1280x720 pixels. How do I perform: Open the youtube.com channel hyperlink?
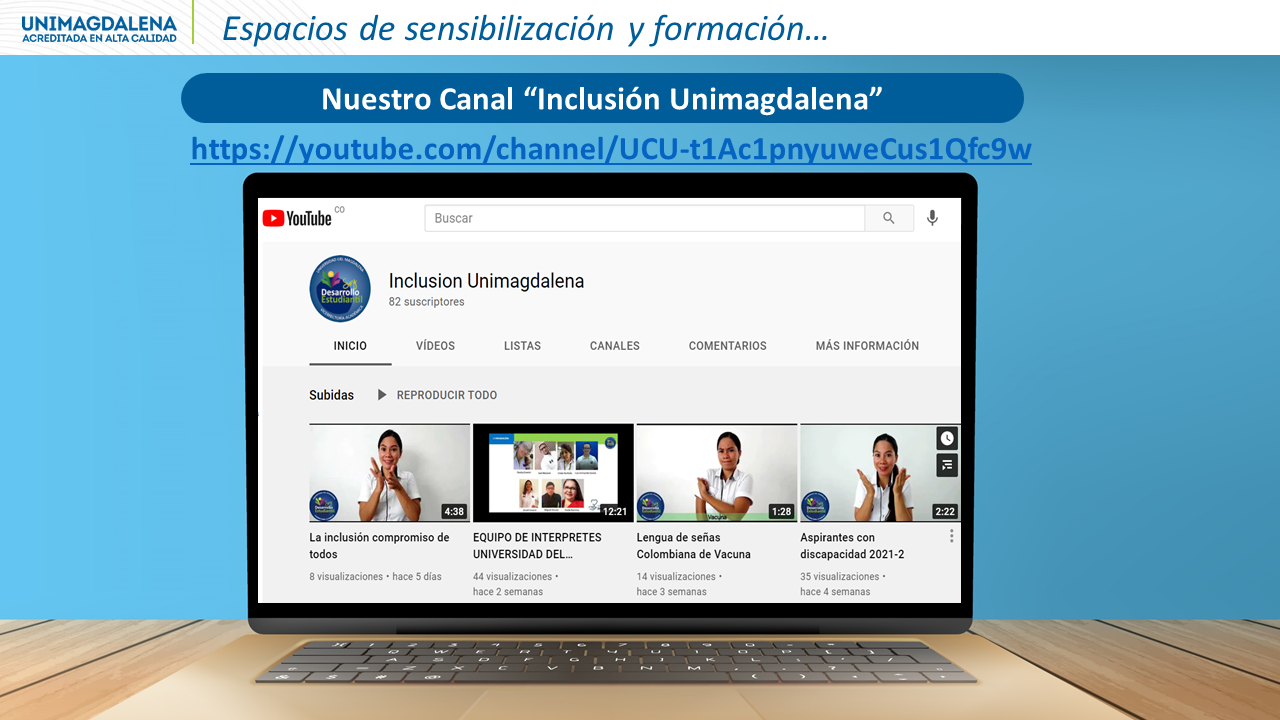[x=611, y=150]
